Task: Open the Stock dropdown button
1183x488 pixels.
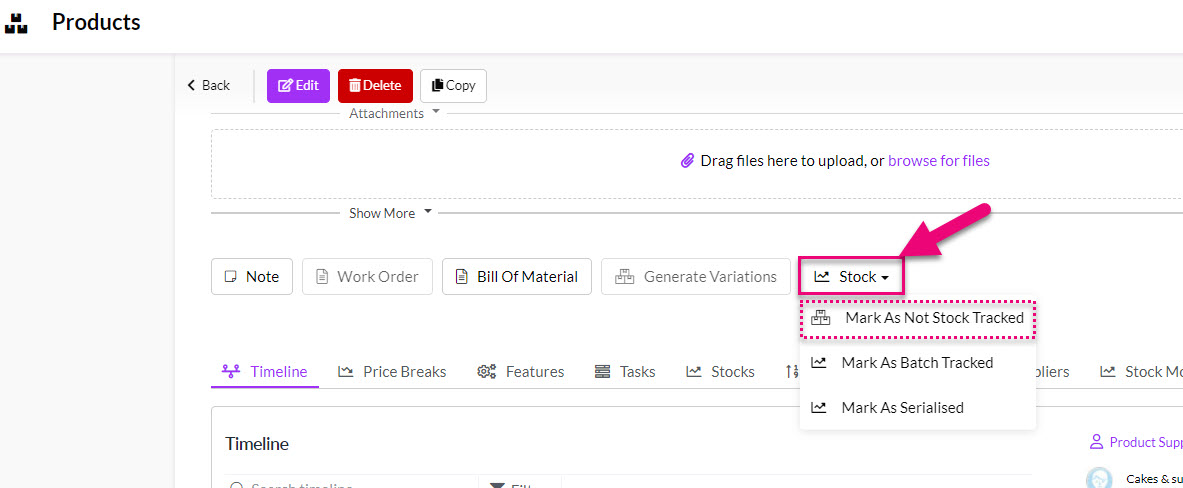Action: (850, 277)
